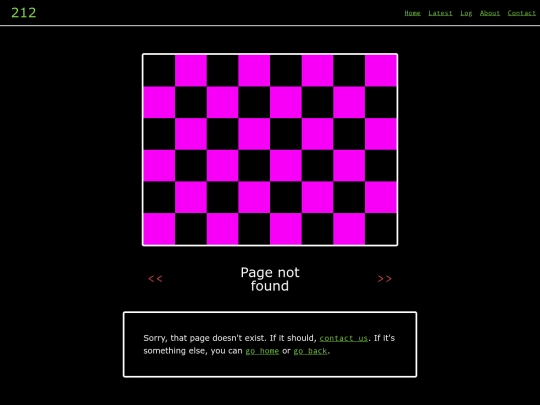Open the Contact nav link
This screenshot has width=540, height=405.
[x=521, y=13]
